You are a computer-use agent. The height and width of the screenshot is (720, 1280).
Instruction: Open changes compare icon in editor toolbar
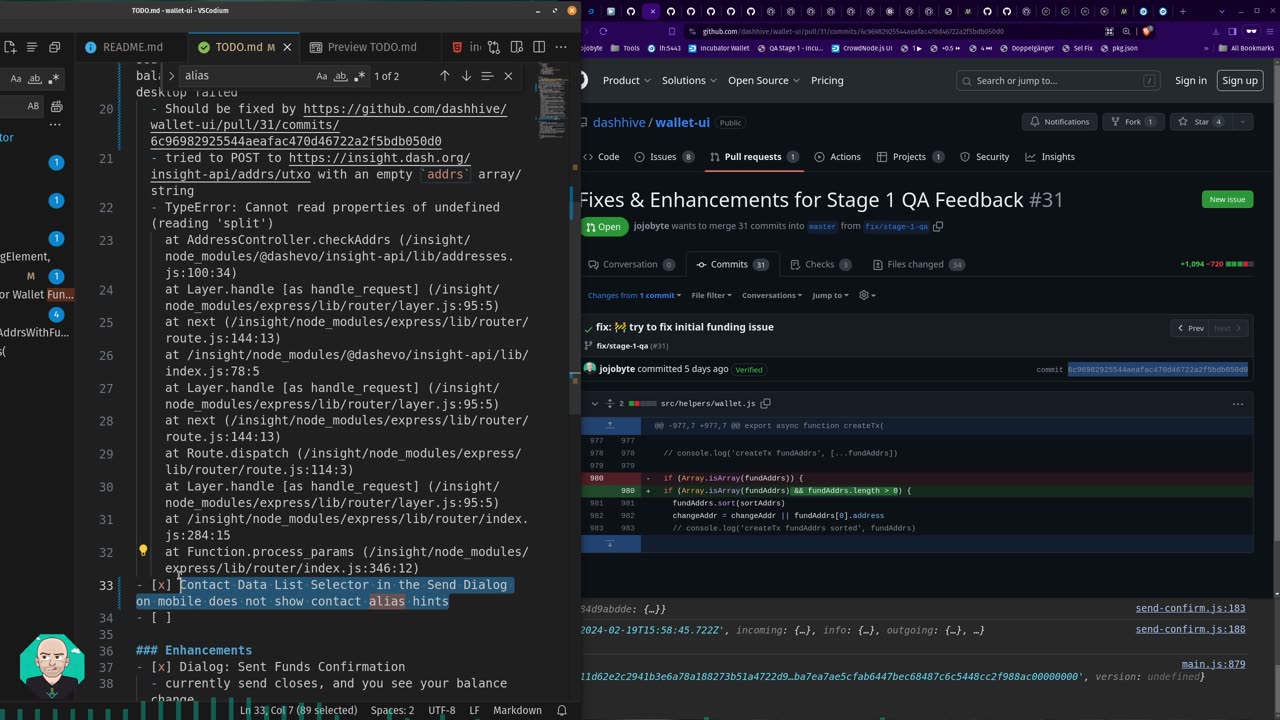495,47
